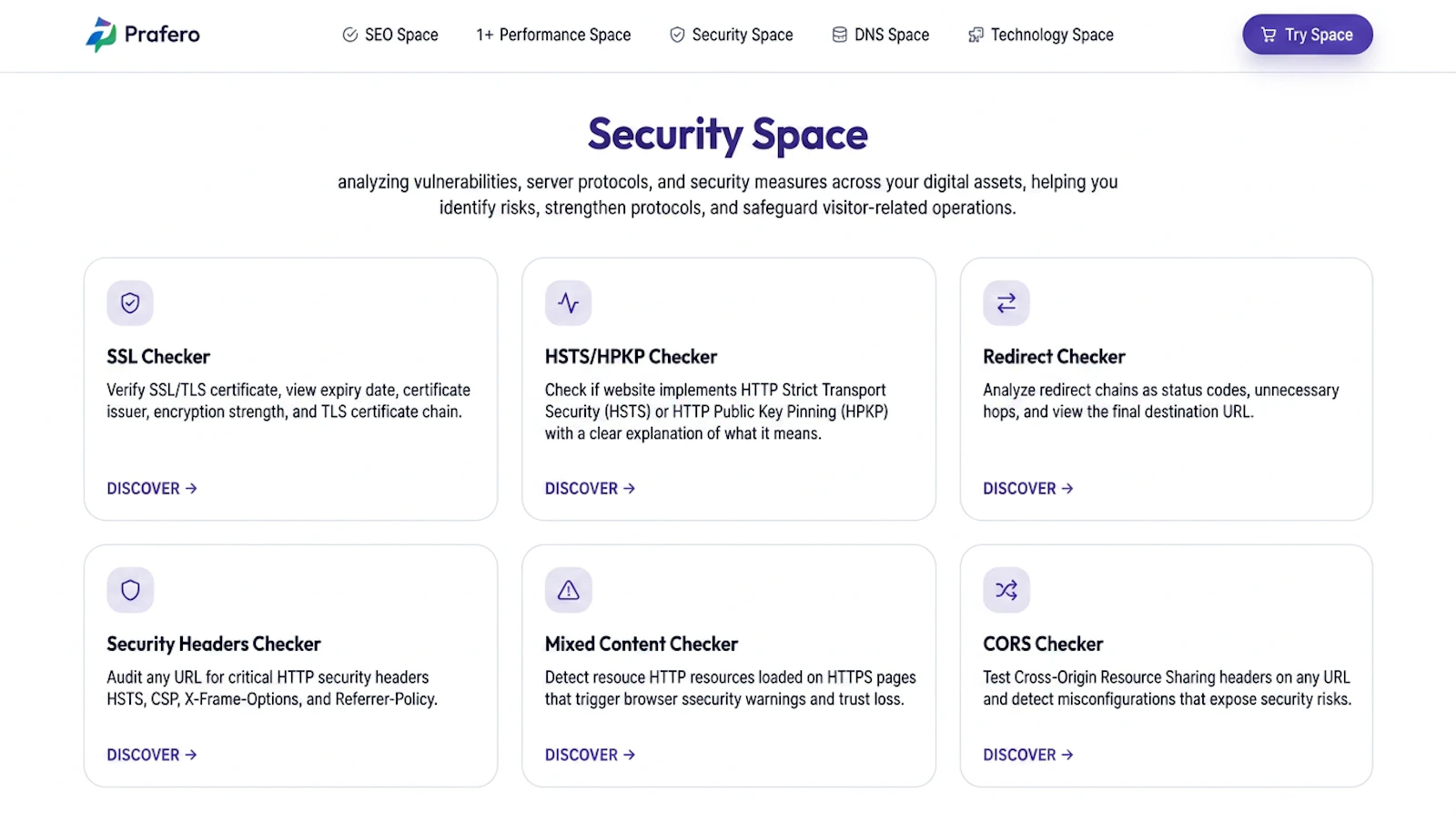Open the Technology Space menu item
This screenshot has width=1456, height=813.
coord(1041,35)
